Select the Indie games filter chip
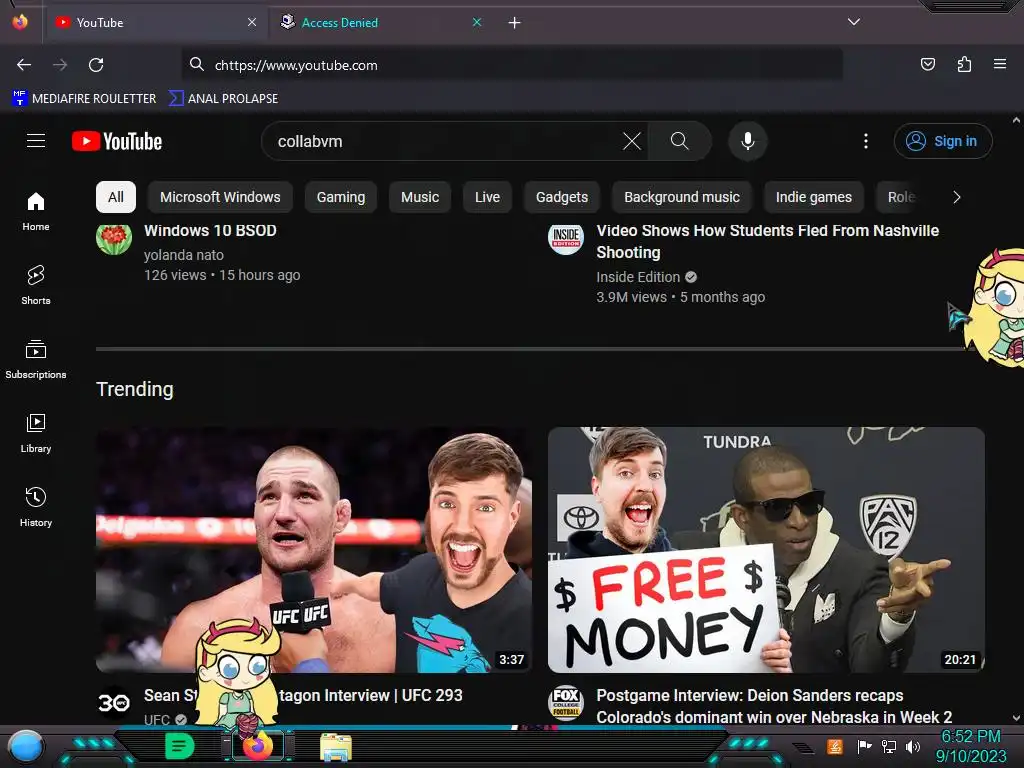1024x768 pixels. 814,197
